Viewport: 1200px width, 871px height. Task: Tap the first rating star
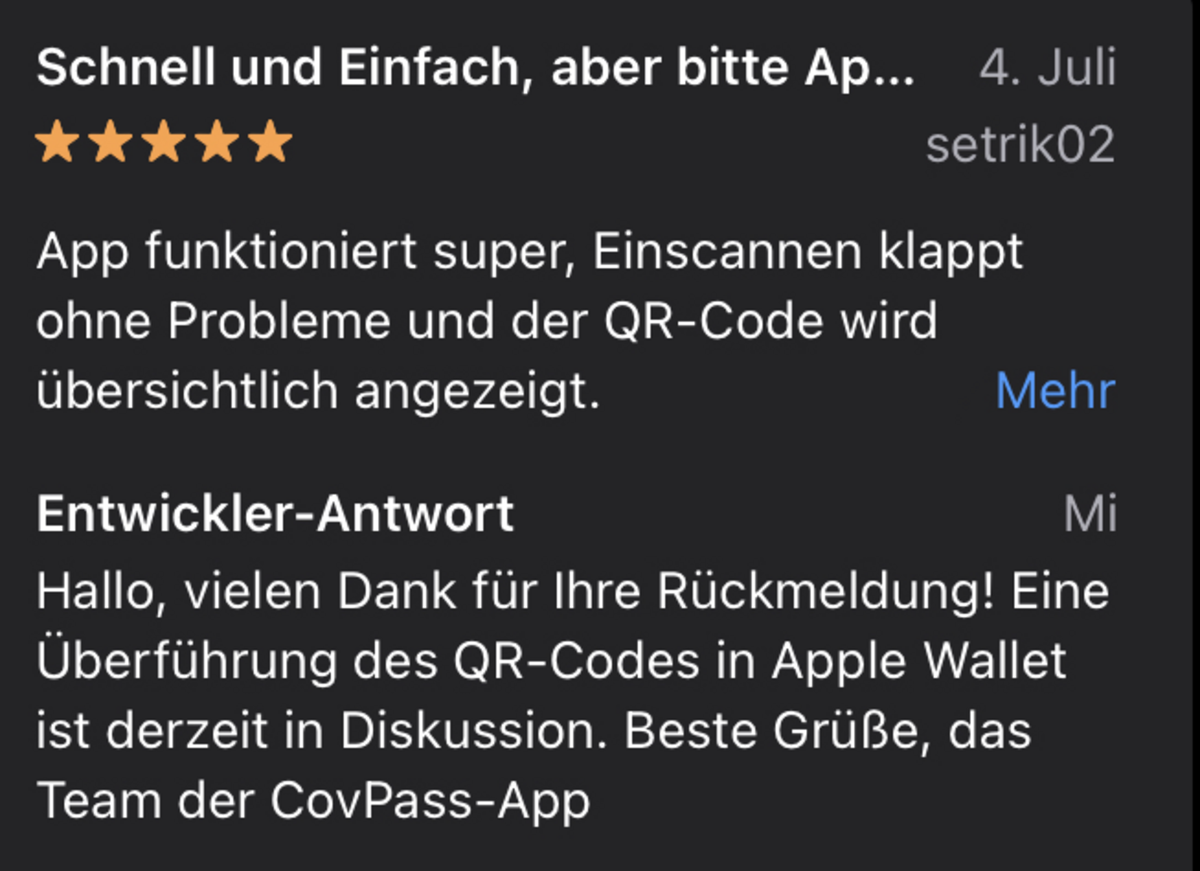click(57, 144)
